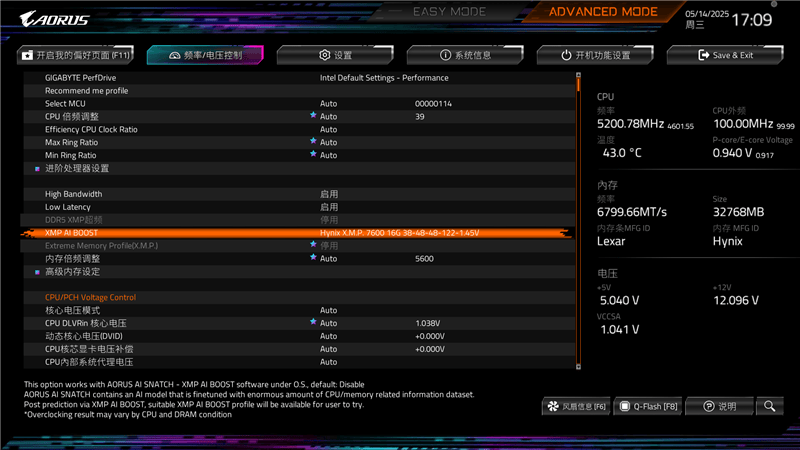Select the XMP AI BOOST row label
The image size is (800, 450).
pyautogui.click(x=71, y=233)
